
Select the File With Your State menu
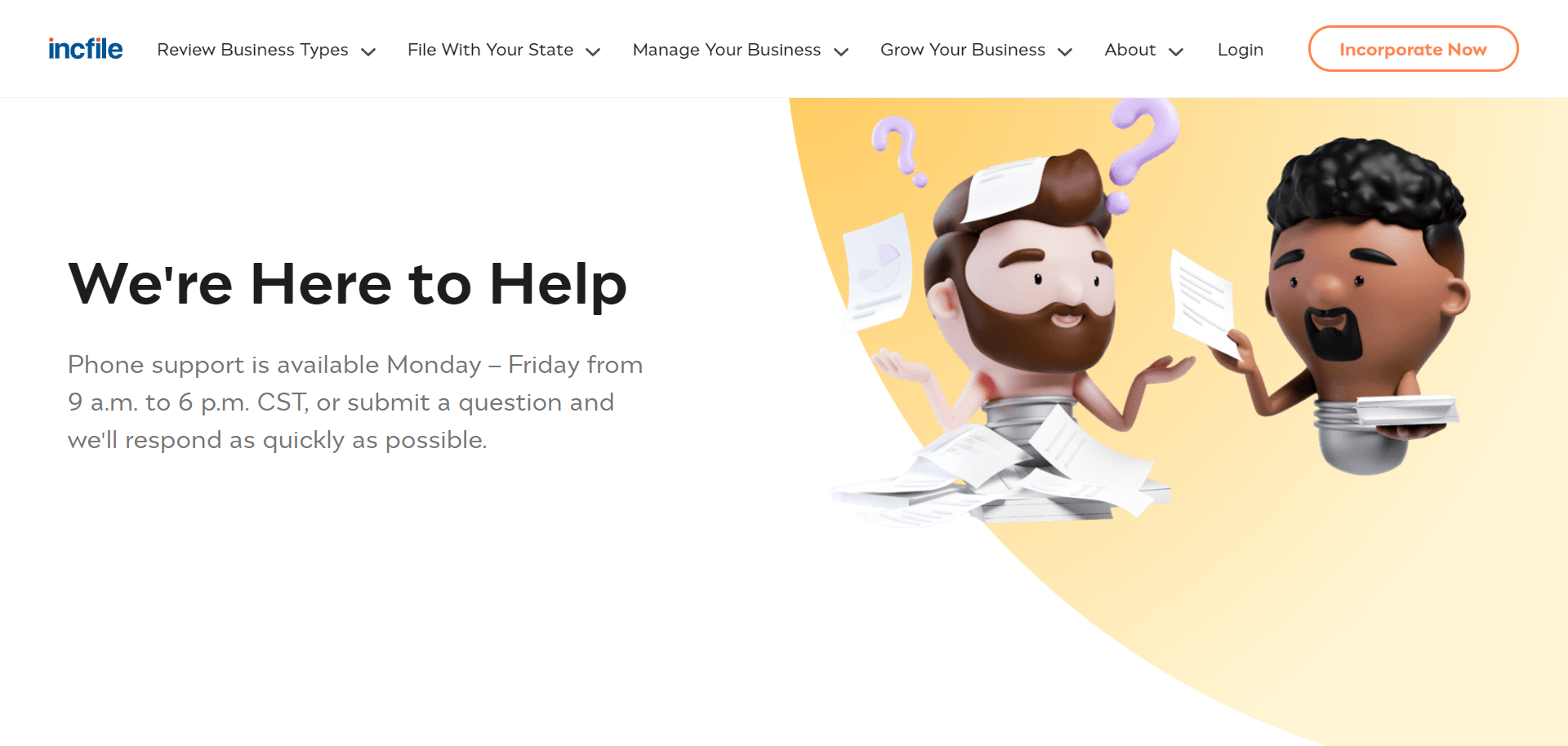(x=490, y=50)
